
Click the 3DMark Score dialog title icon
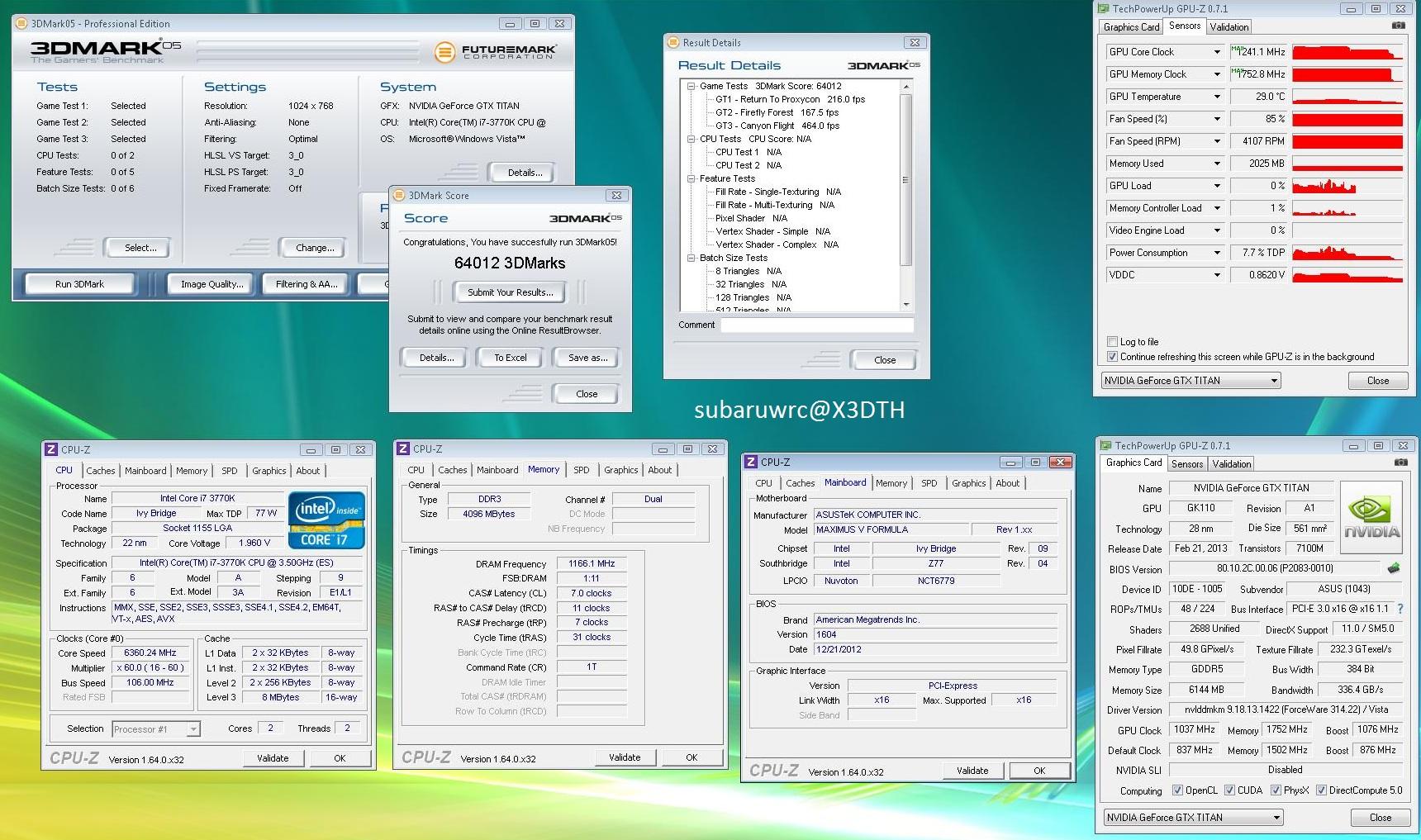tap(399, 195)
